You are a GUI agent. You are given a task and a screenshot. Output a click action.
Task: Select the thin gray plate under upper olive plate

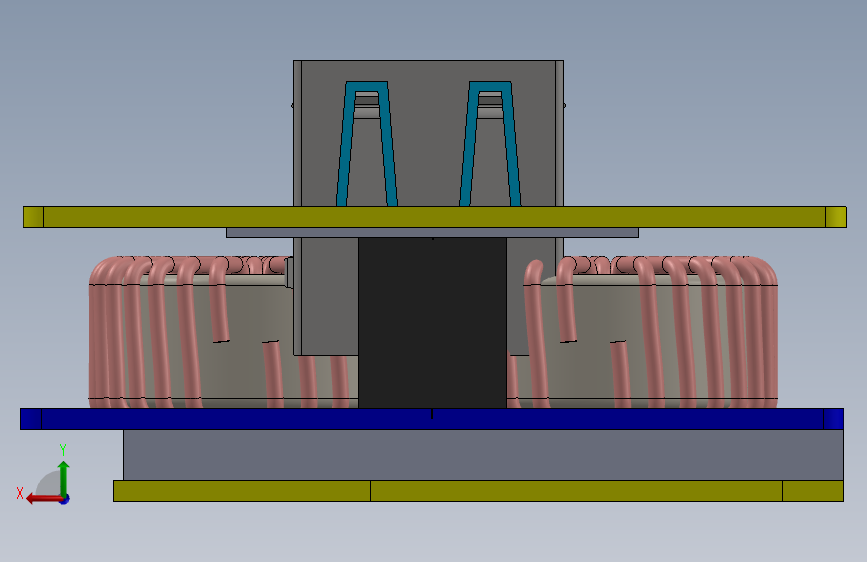click(x=432, y=232)
